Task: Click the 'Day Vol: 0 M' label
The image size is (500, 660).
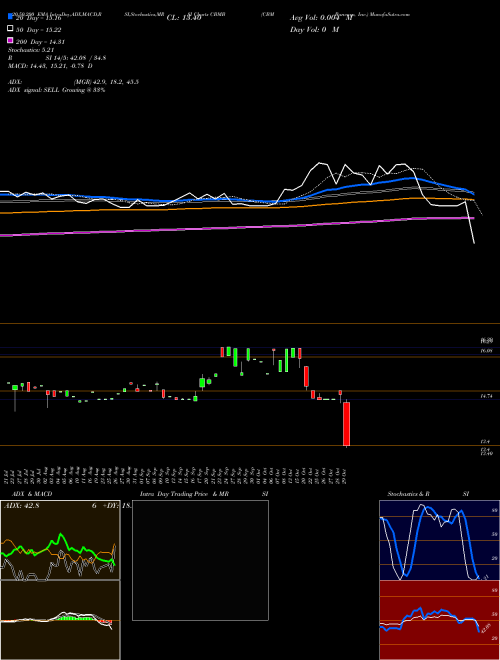Action: (314, 30)
